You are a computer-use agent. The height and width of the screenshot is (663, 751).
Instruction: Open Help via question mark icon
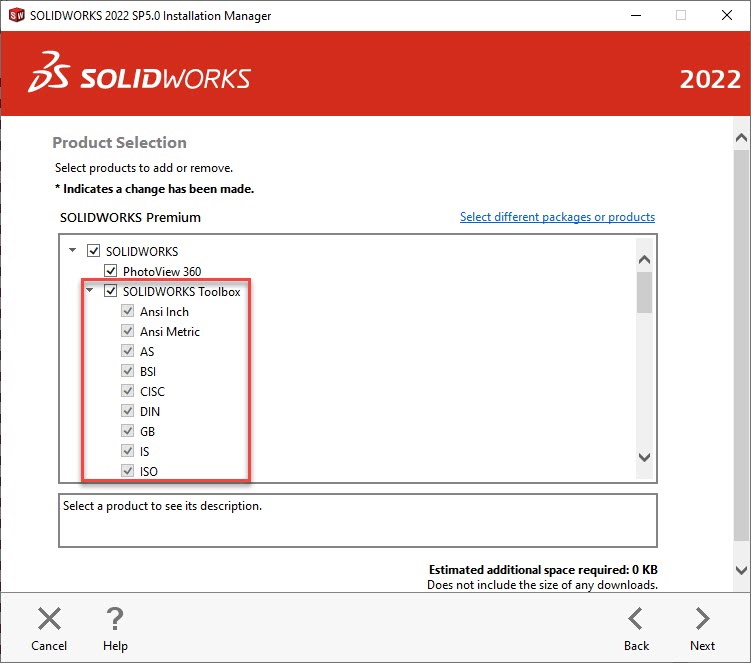[x=115, y=618]
